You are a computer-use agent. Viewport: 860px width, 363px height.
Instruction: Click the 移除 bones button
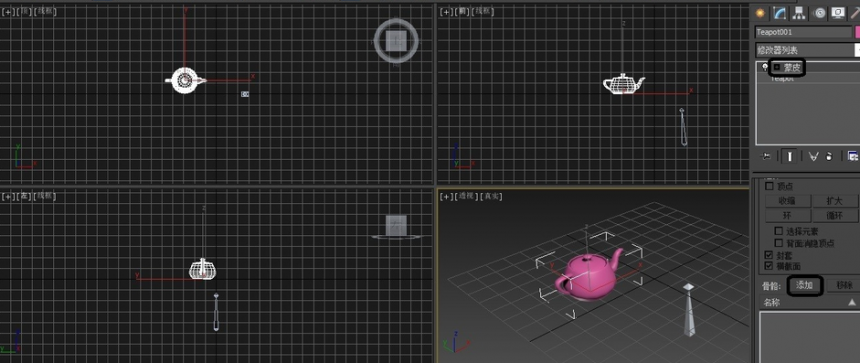click(x=844, y=285)
